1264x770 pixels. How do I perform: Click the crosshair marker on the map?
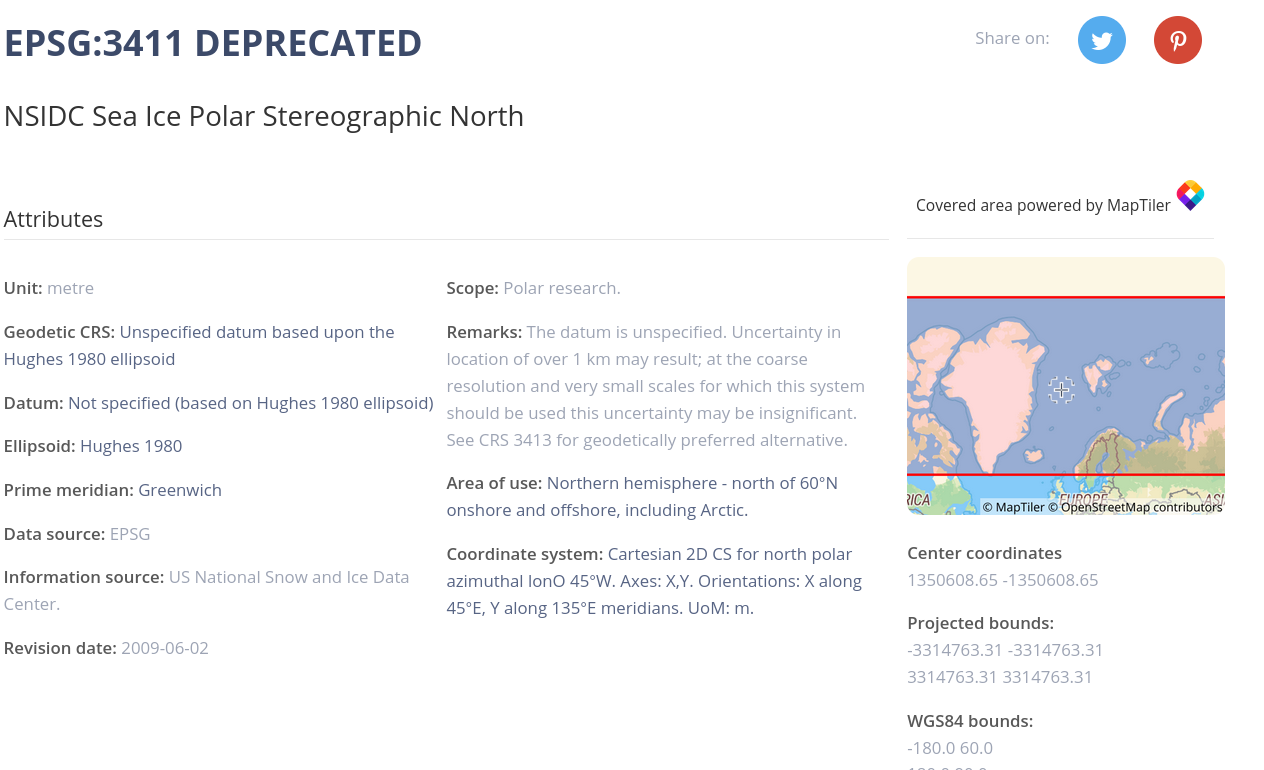(x=1059, y=390)
